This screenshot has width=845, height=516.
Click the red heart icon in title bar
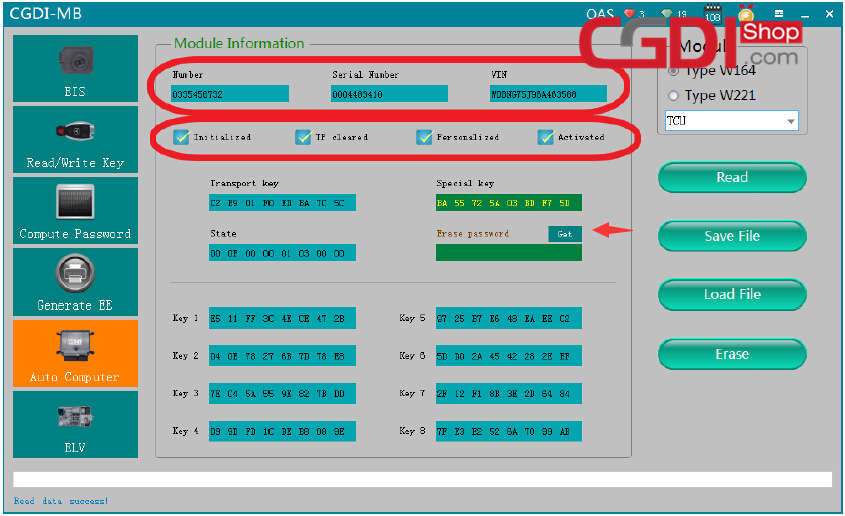pos(630,14)
